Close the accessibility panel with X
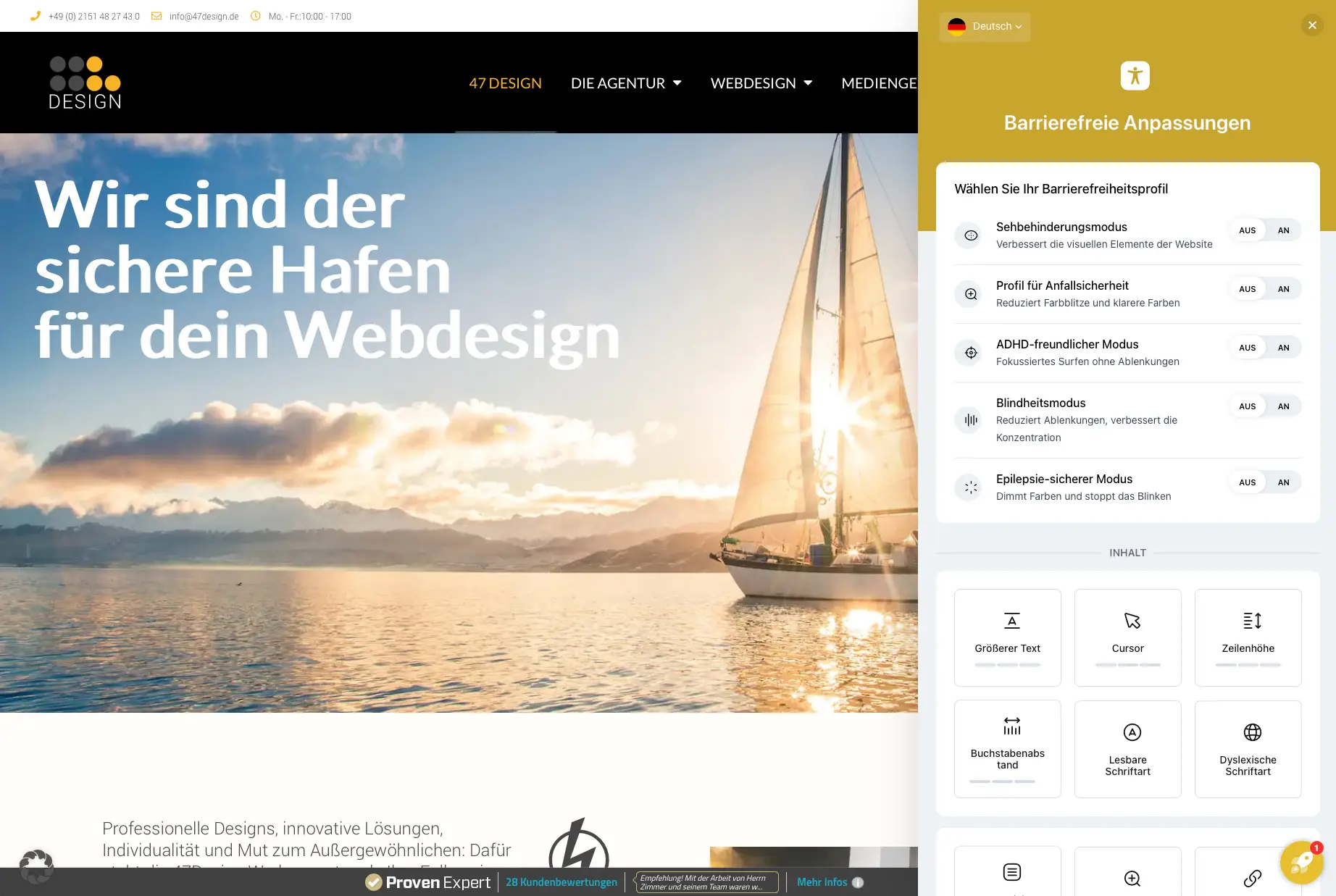 (x=1312, y=25)
